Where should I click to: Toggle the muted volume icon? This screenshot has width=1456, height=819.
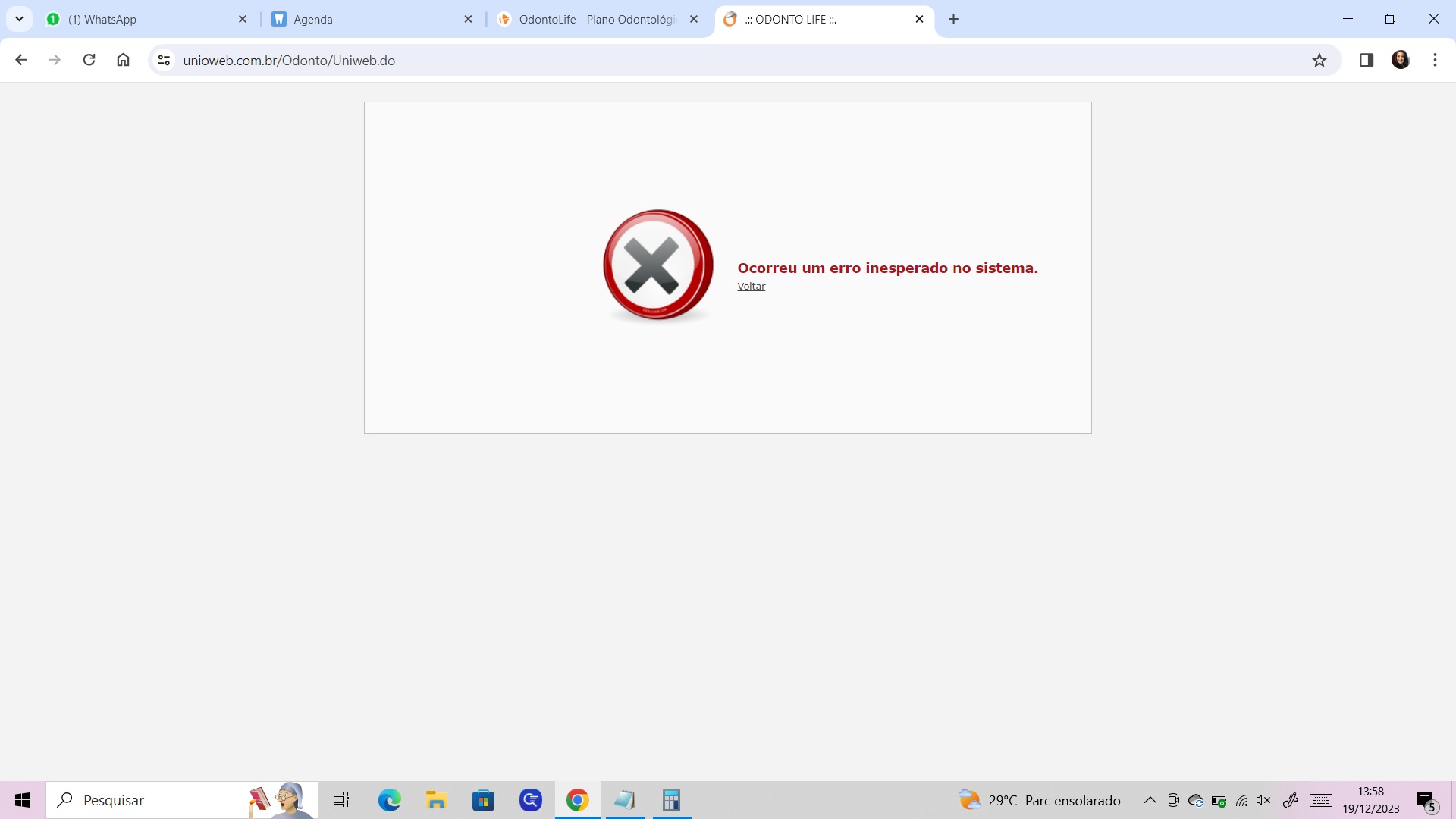coord(1263,800)
